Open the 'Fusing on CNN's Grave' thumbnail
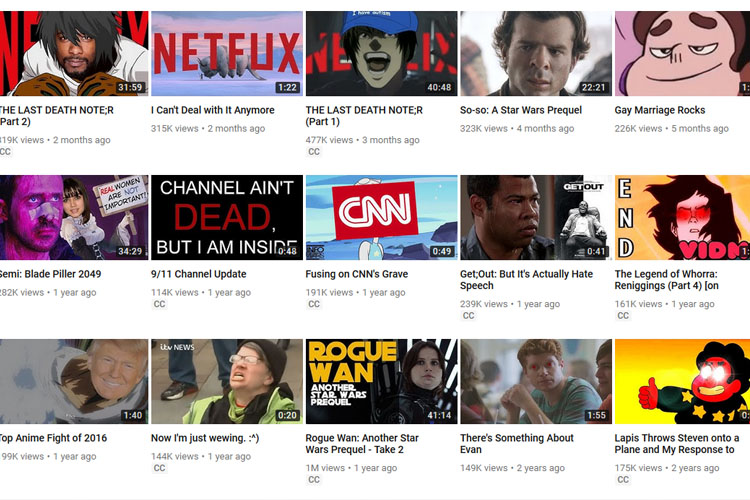 point(381,218)
